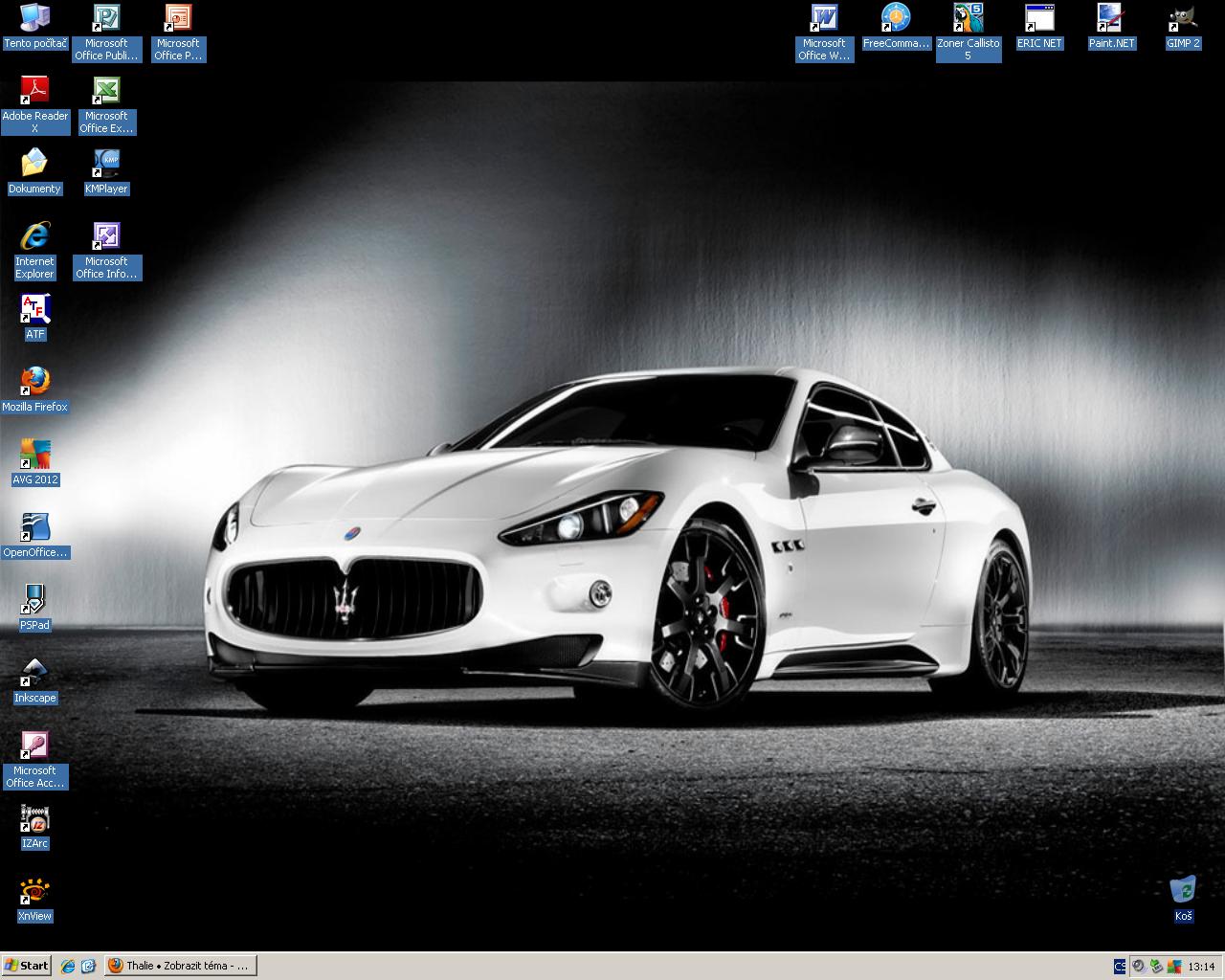Select the PSPad editor icon
The width and height of the screenshot is (1225, 980).
click(34, 600)
